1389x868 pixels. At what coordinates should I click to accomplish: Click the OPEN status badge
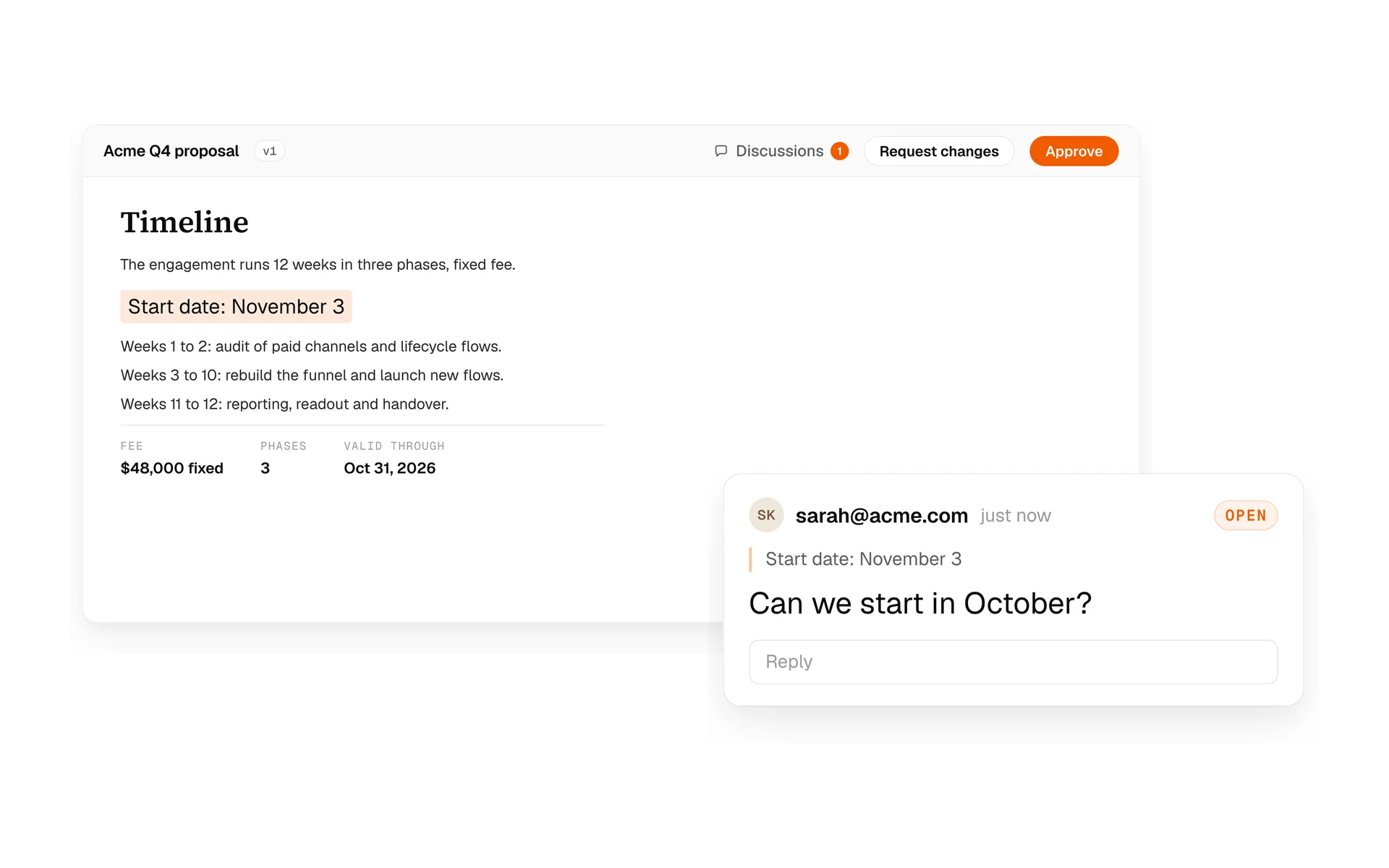(1245, 516)
